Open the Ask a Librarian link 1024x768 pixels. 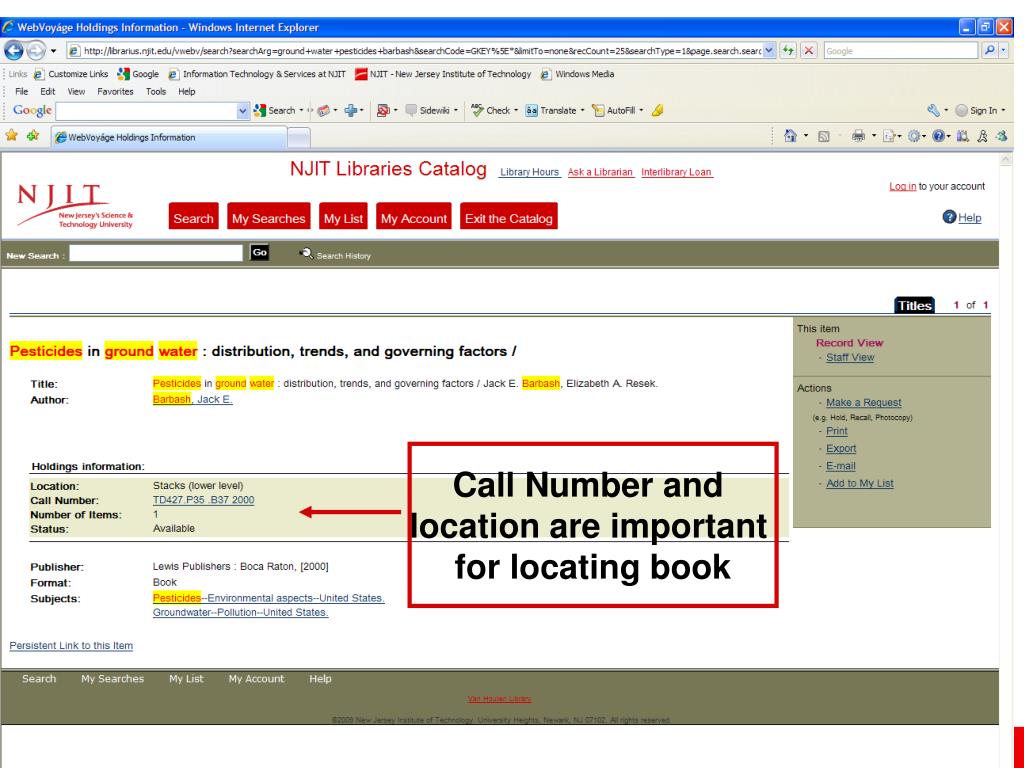600,172
